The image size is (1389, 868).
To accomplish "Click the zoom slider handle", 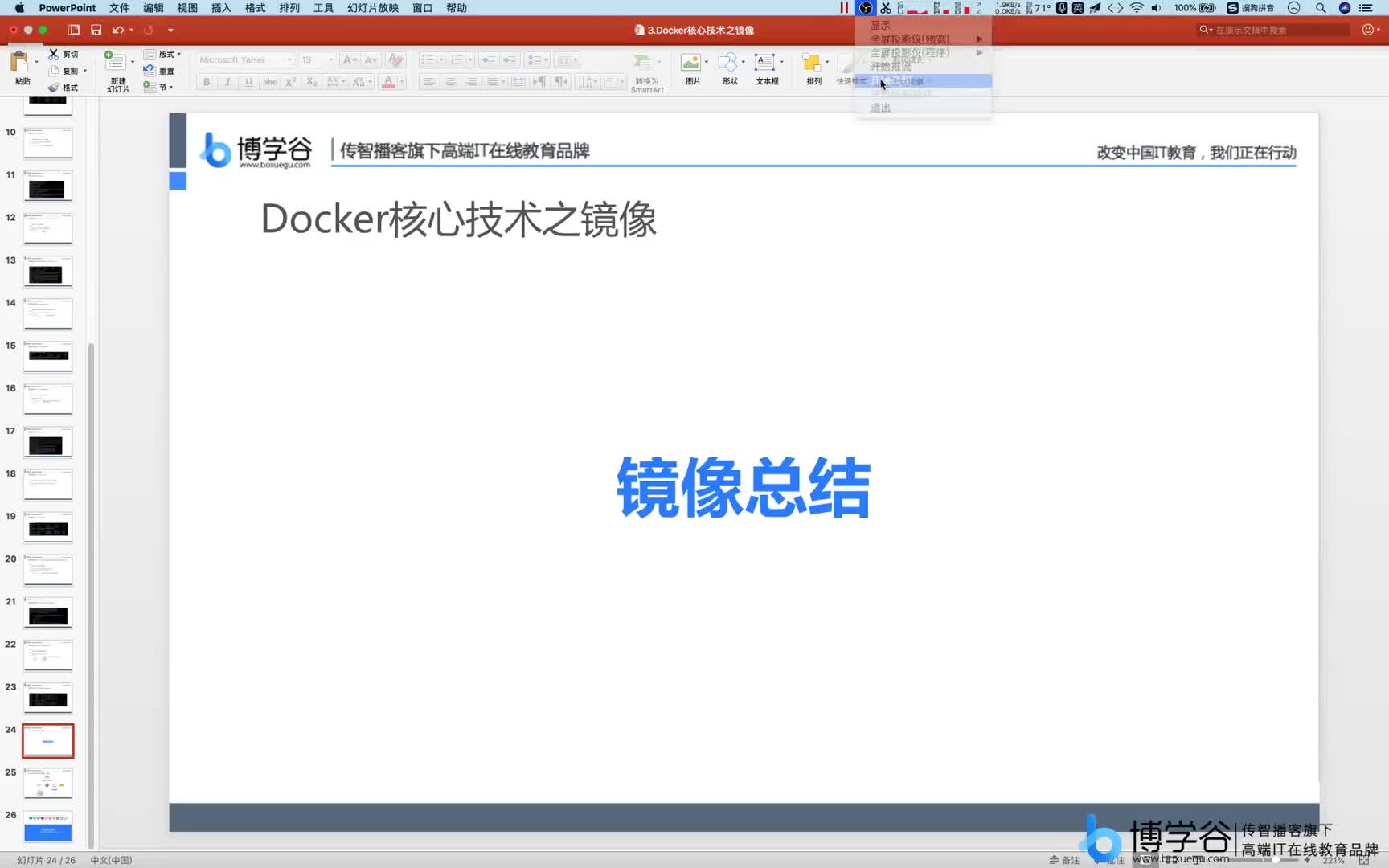I will click(x=1275, y=860).
